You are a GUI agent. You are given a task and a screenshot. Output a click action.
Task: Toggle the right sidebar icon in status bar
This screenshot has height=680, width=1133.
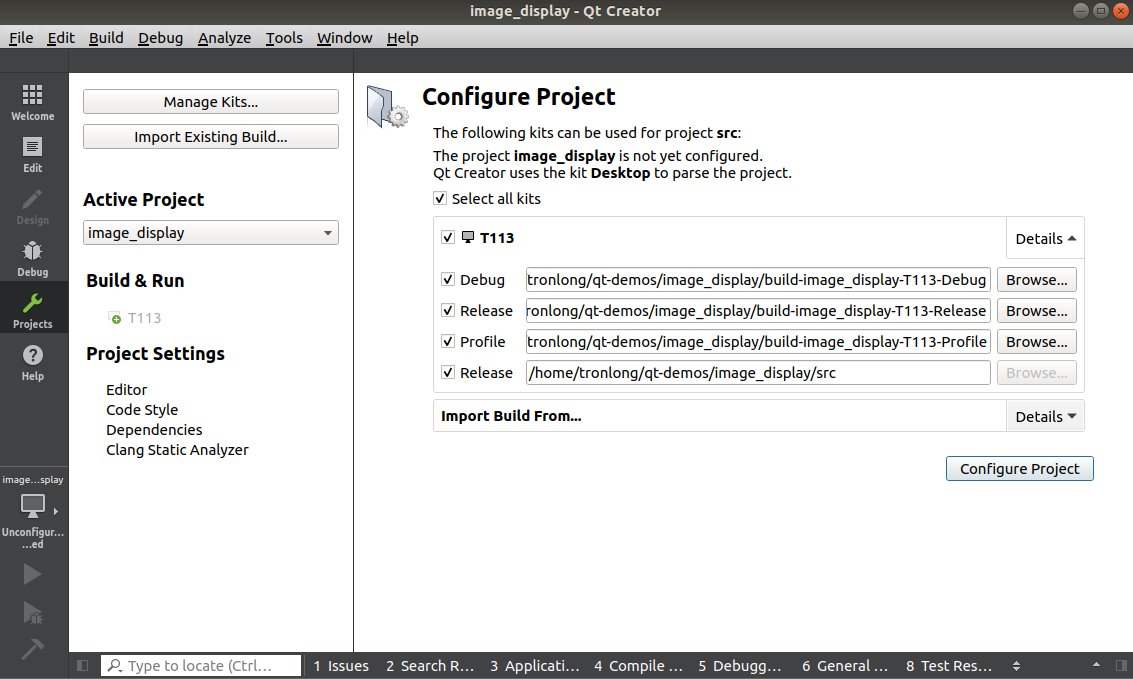(x=1121, y=666)
